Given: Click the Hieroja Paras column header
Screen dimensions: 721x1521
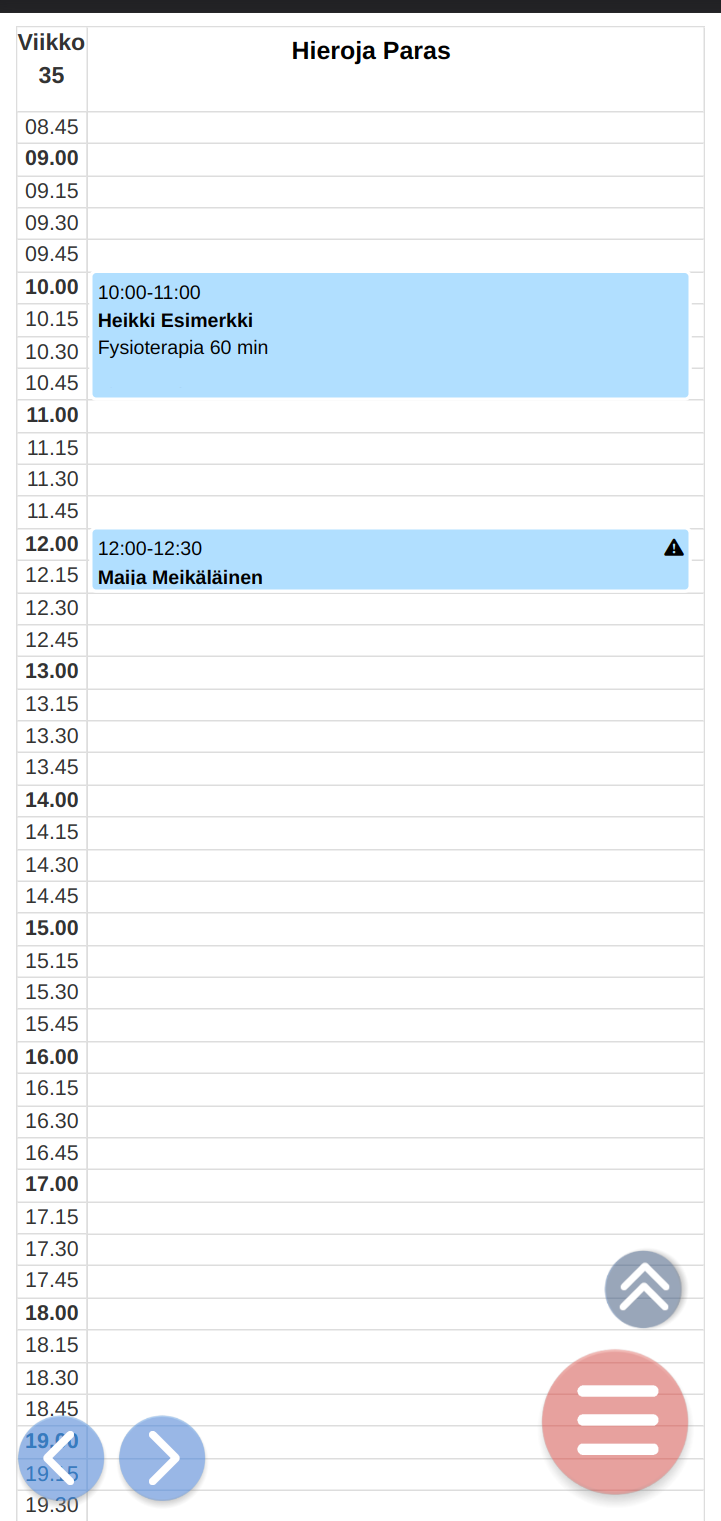Looking at the screenshot, I should tap(371, 52).
